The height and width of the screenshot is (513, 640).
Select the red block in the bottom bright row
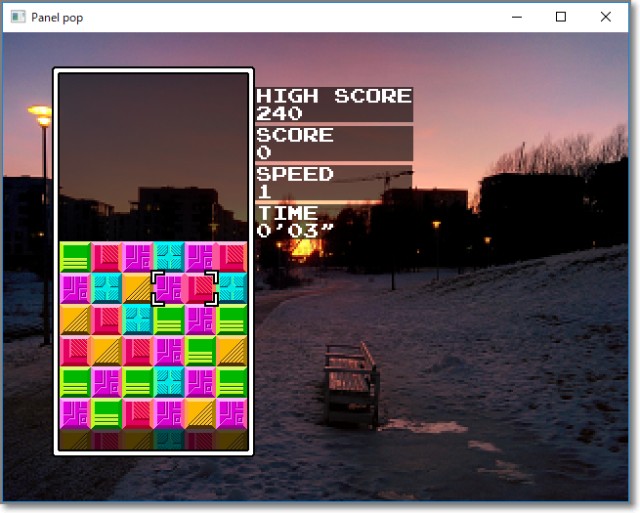138,412
